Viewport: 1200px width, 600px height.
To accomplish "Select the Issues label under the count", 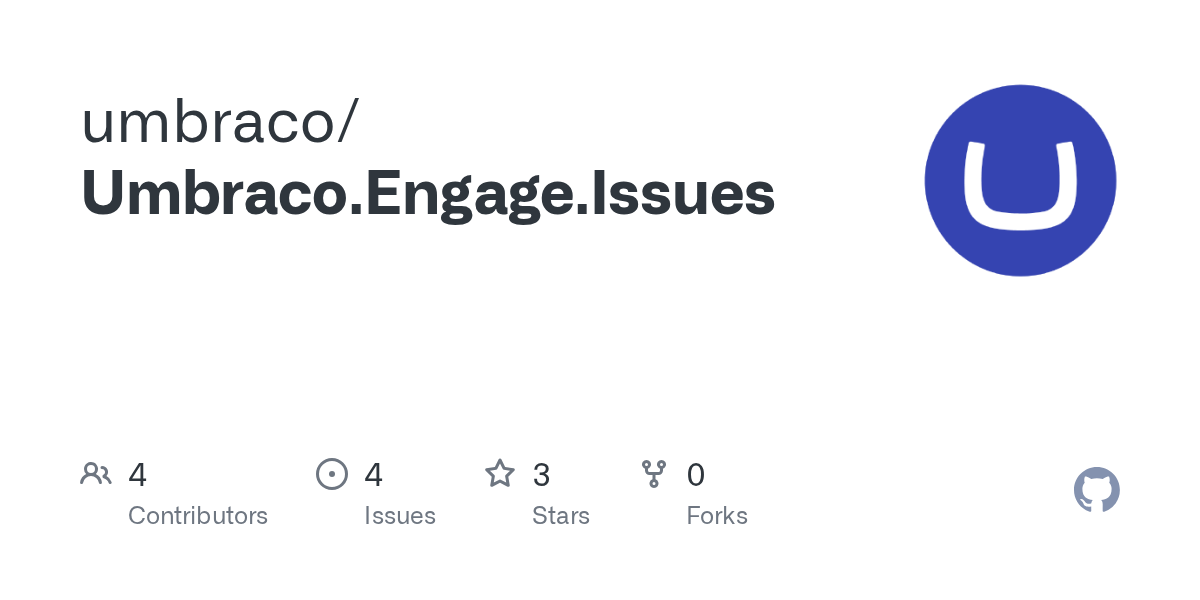I will pyautogui.click(x=400, y=516).
